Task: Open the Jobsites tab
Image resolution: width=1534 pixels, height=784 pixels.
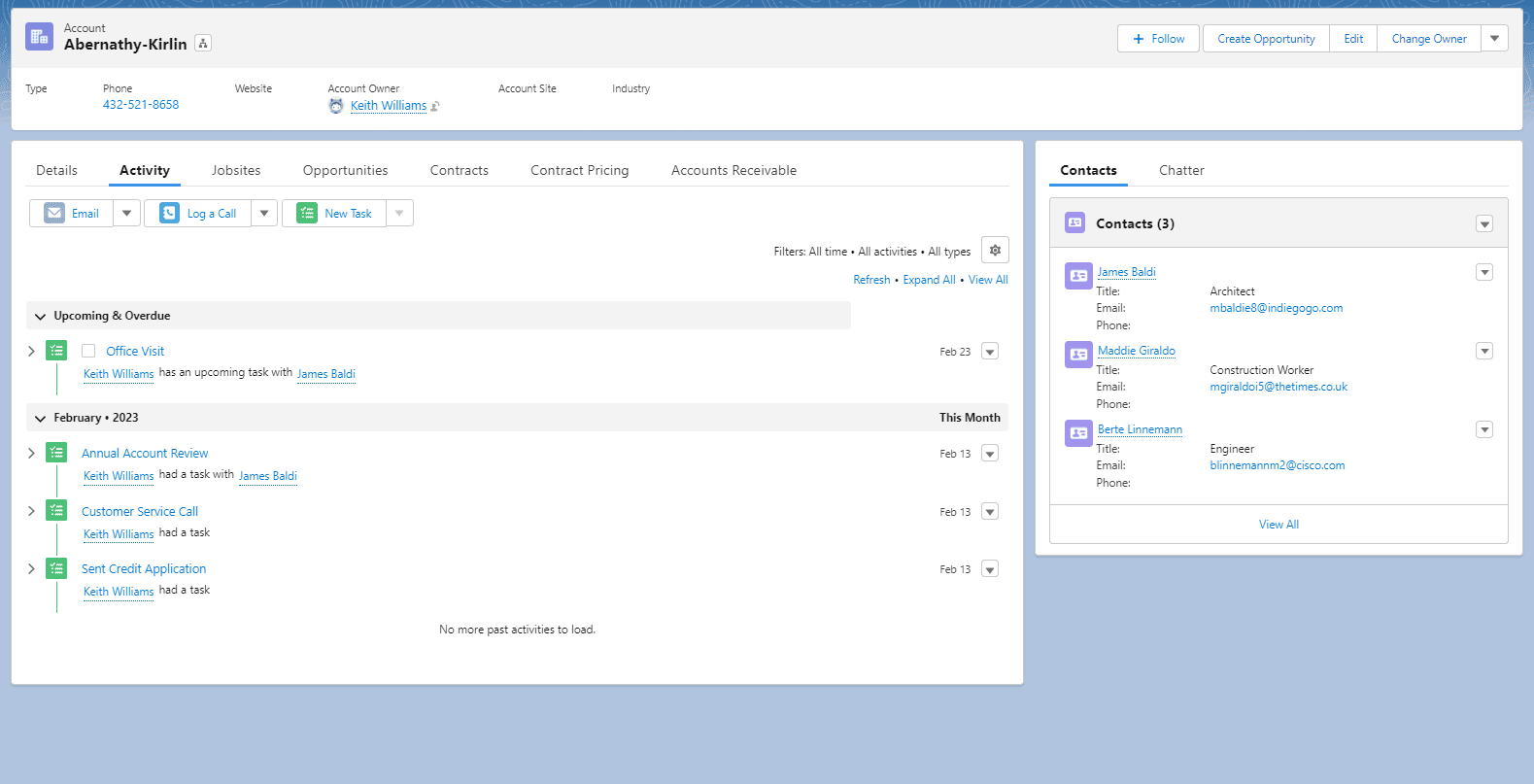Action: point(236,170)
